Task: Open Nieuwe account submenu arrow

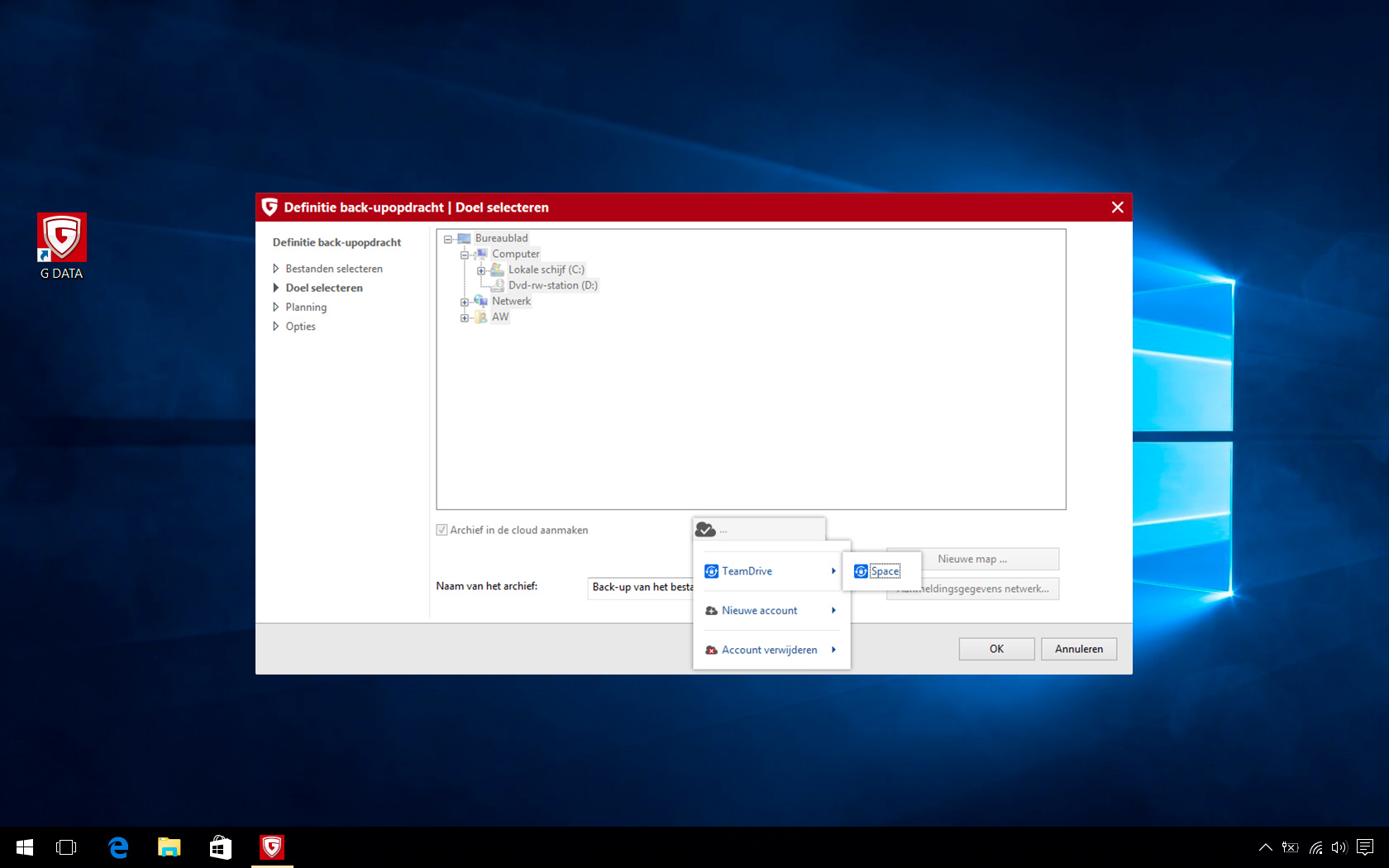Action: coord(833,611)
